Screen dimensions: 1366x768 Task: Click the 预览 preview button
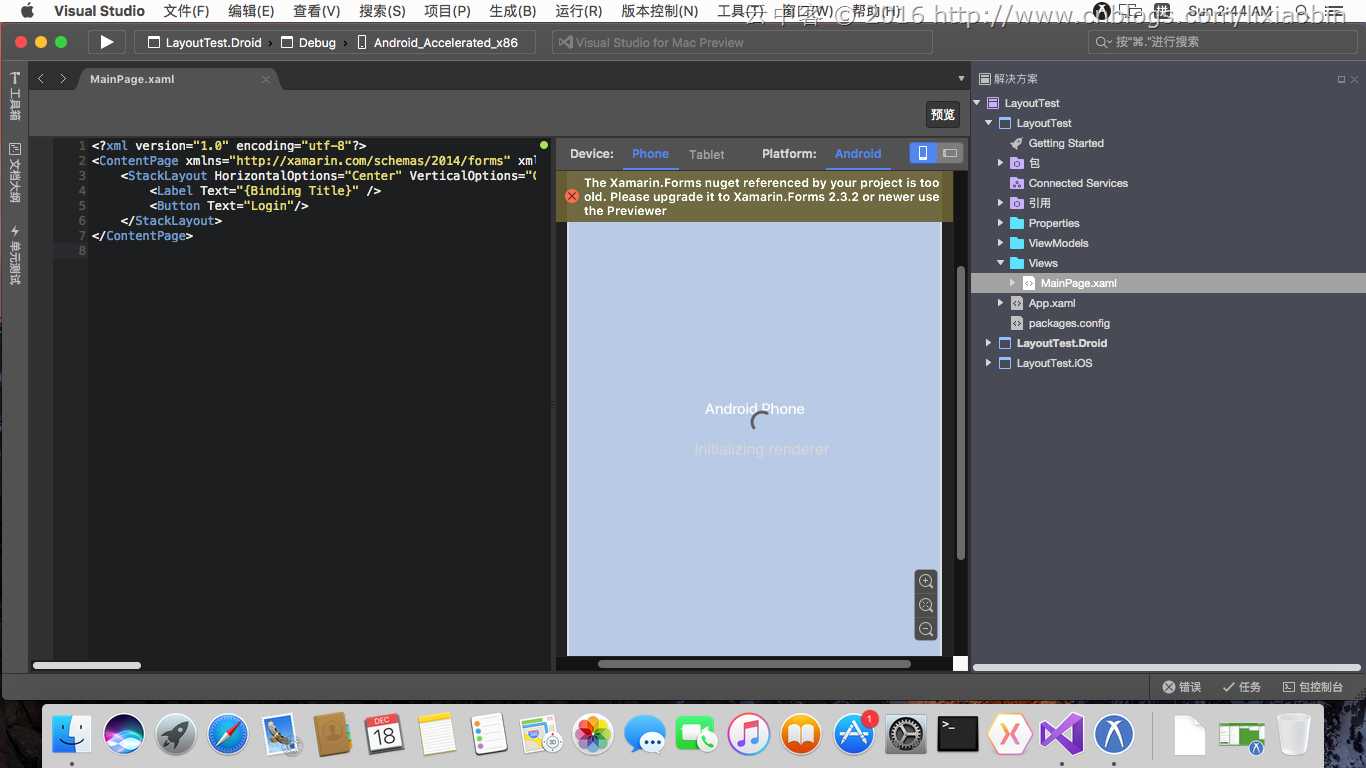point(943,114)
